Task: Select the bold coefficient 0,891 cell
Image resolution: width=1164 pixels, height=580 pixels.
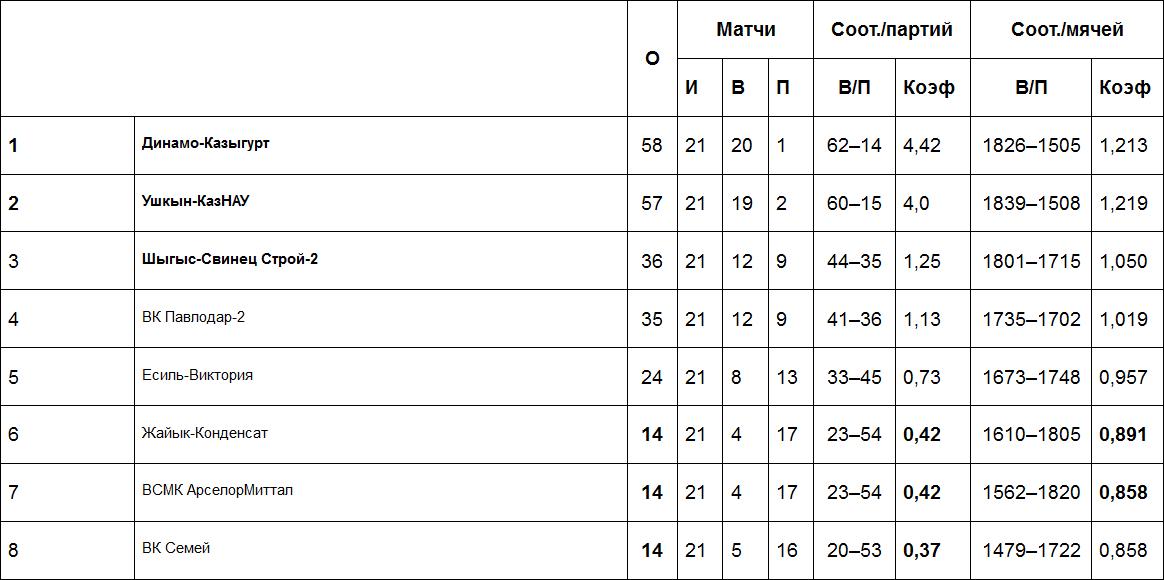Action: pos(1123,434)
